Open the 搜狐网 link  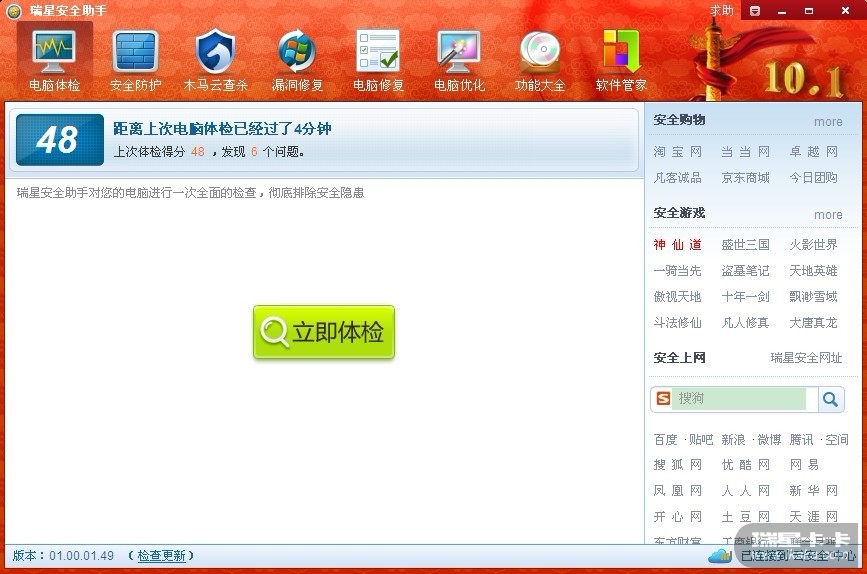(x=677, y=465)
